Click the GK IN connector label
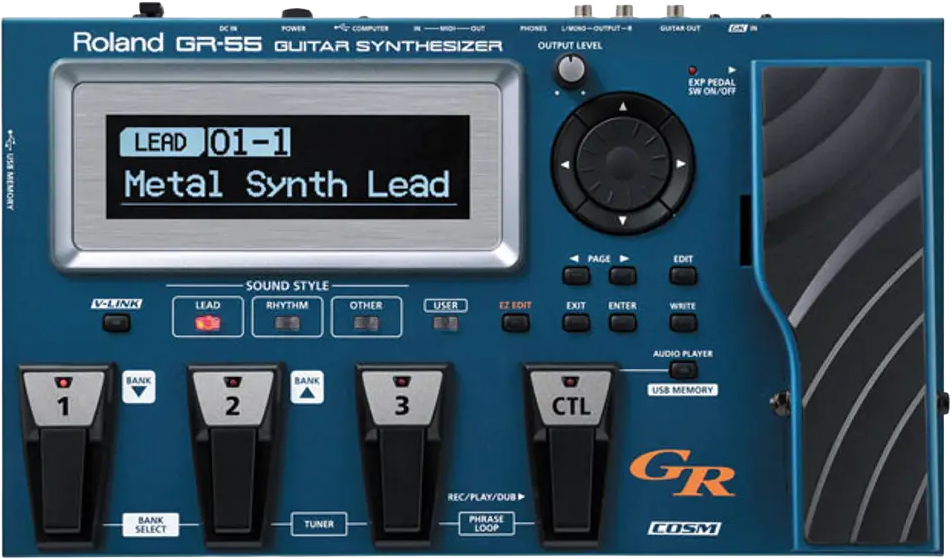This screenshot has width=952, height=559. (743, 29)
